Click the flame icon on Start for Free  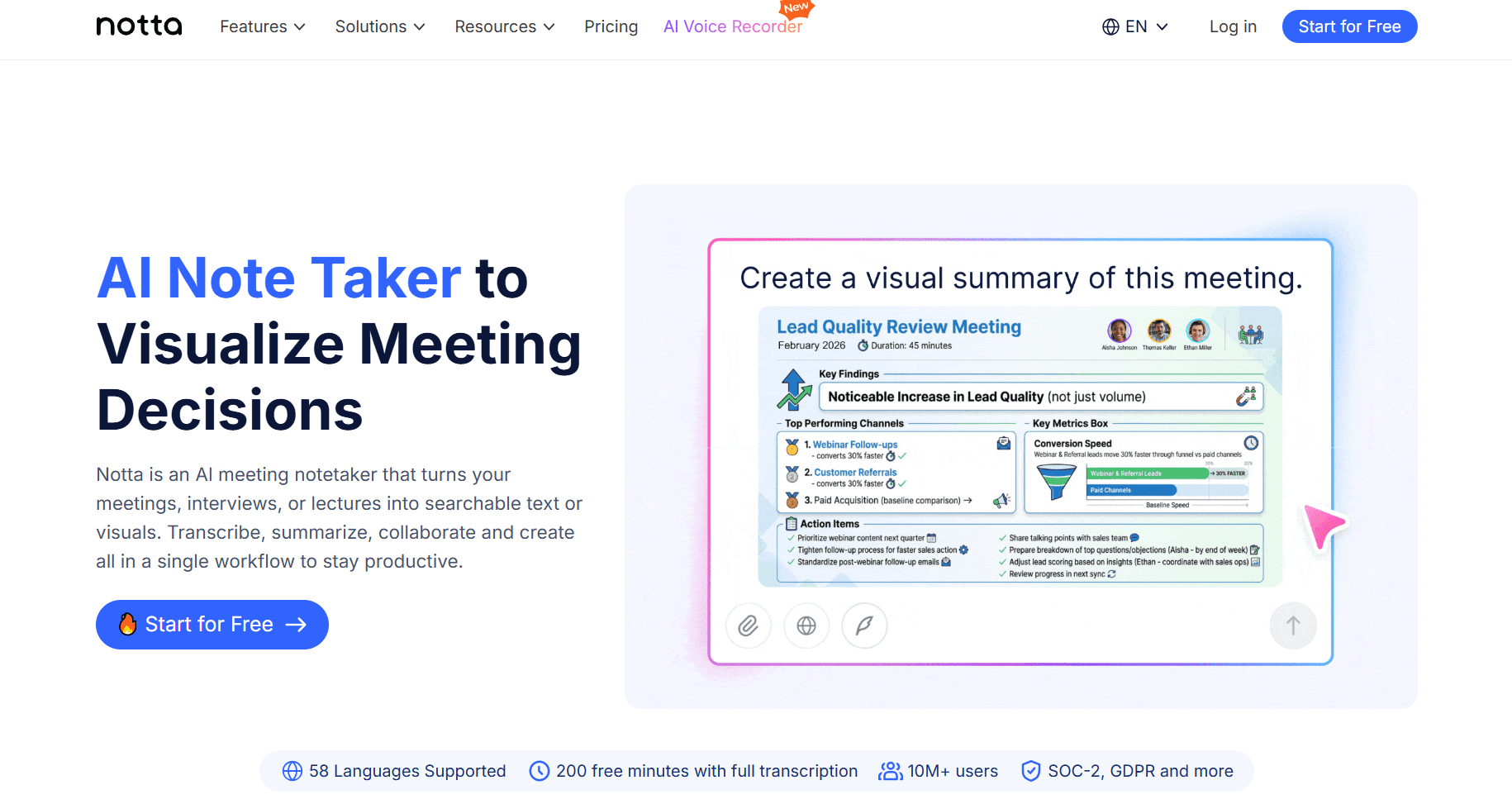(x=127, y=624)
